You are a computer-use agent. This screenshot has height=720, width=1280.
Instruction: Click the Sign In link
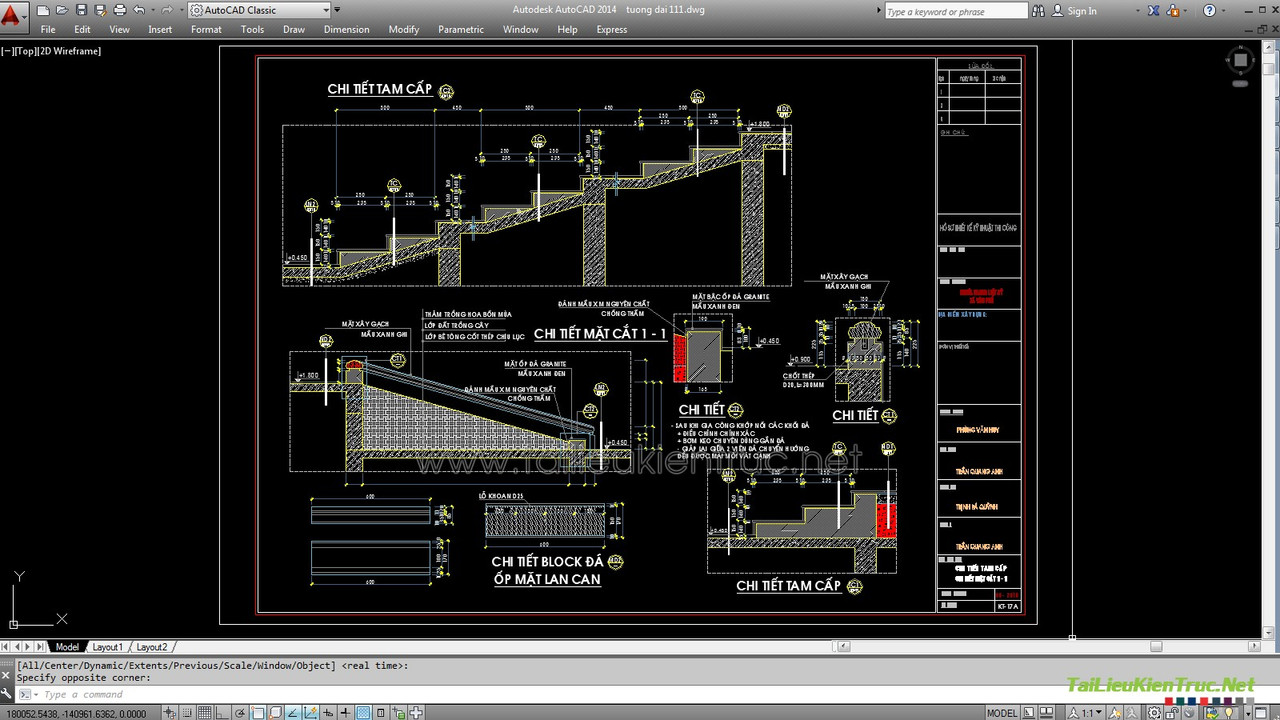(x=1082, y=11)
